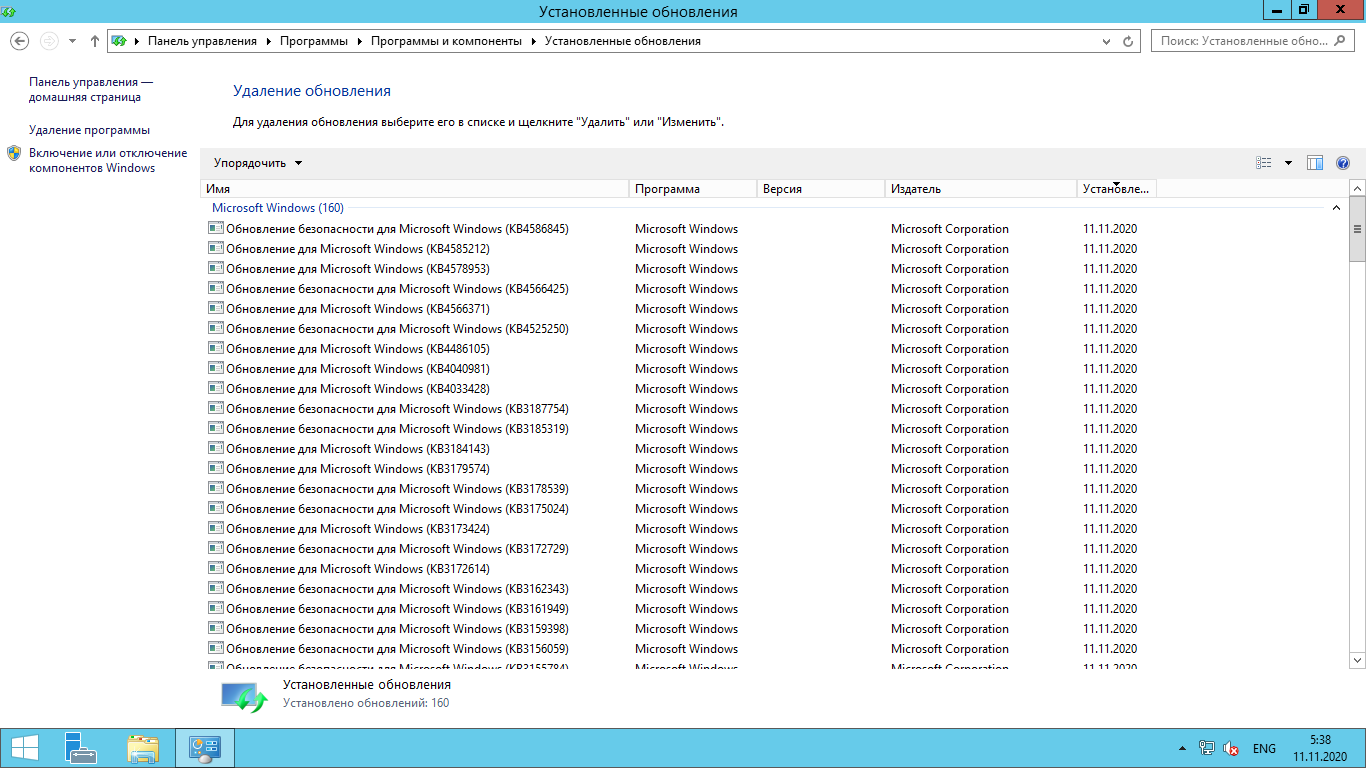
Task: Select the update row KB3161949
Action: (x=679, y=609)
